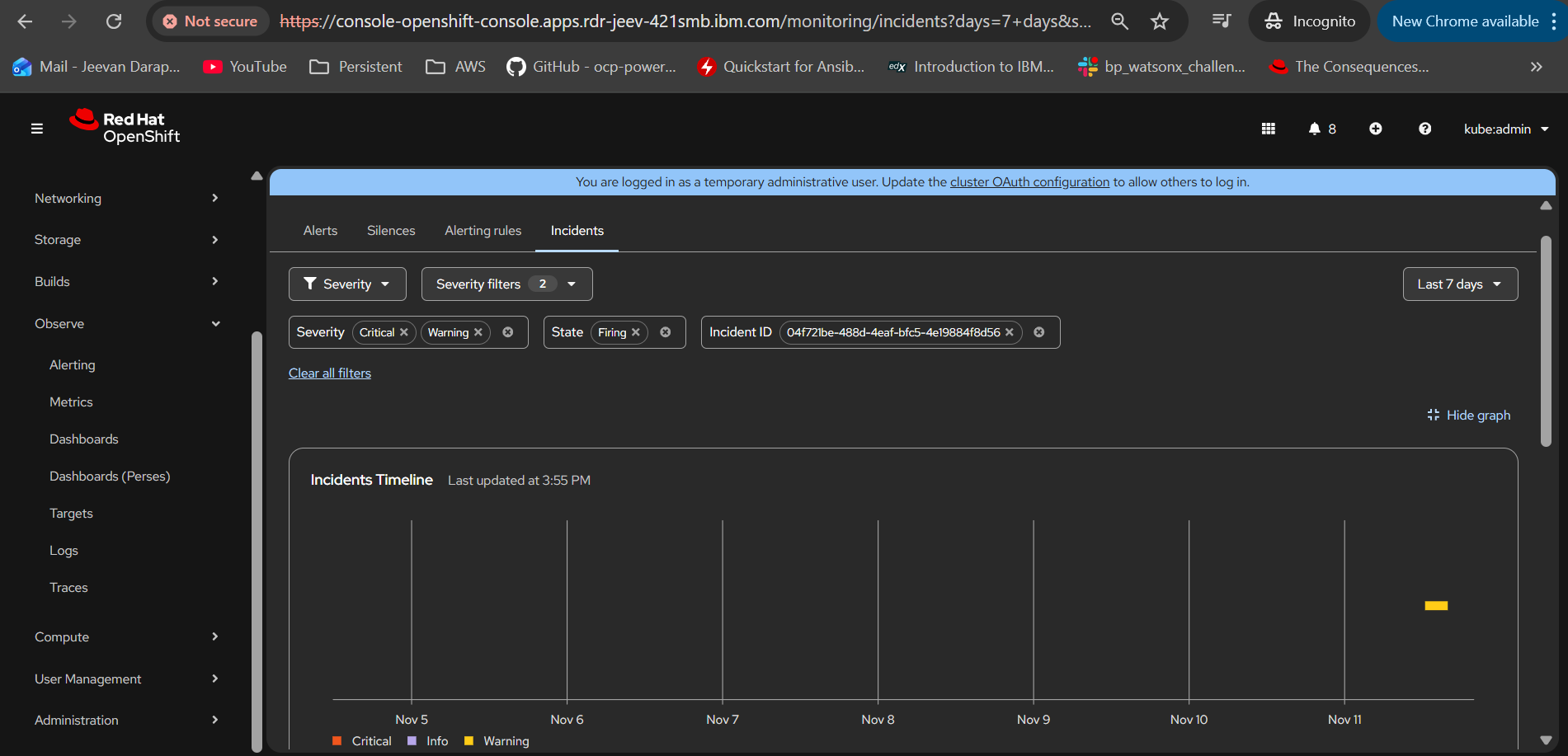Switch to the Alerting rules tab
The image size is (1568, 756).
click(483, 231)
